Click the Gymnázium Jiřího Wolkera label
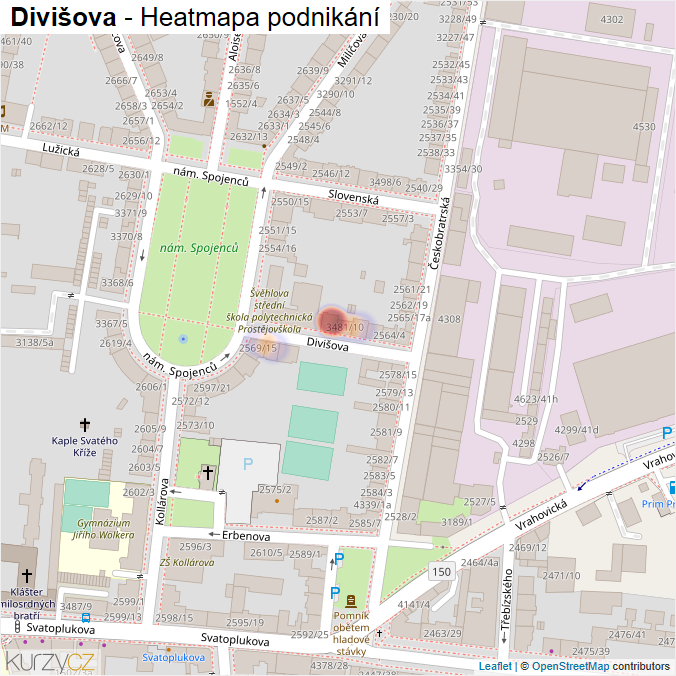This screenshot has width=676, height=676. tap(103, 529)
